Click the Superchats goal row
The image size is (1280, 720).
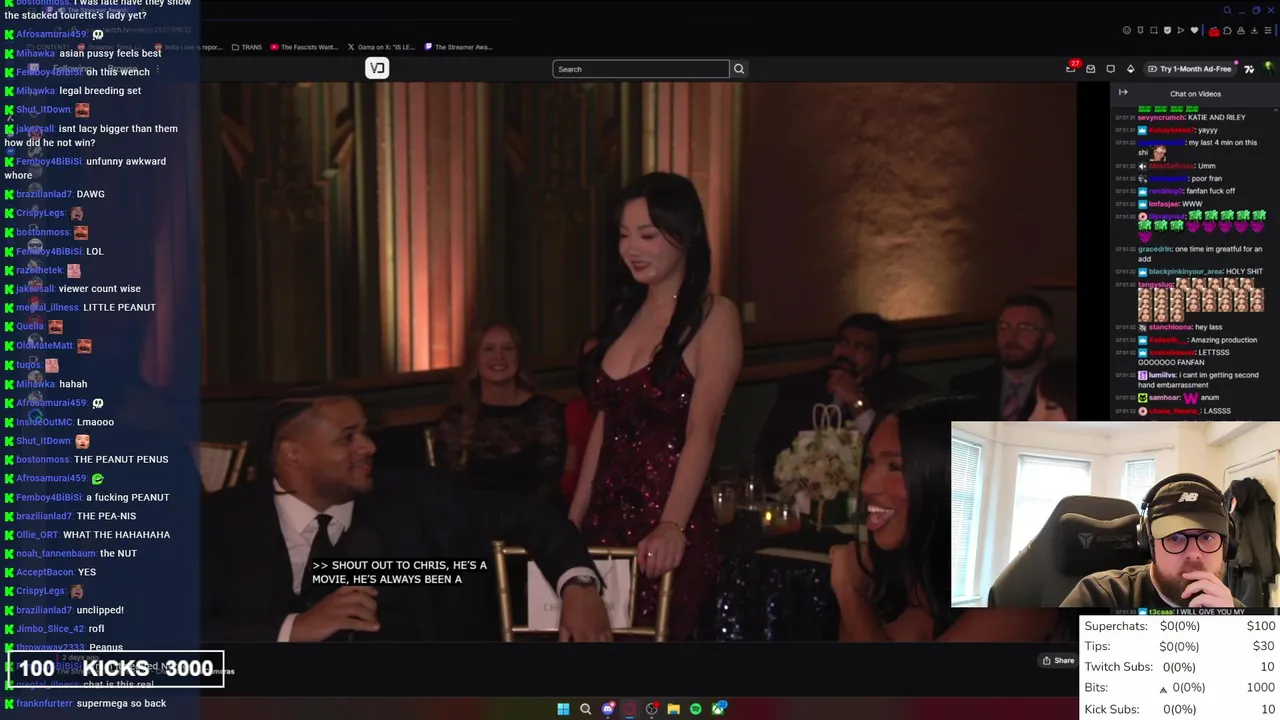coord(1180,626)
